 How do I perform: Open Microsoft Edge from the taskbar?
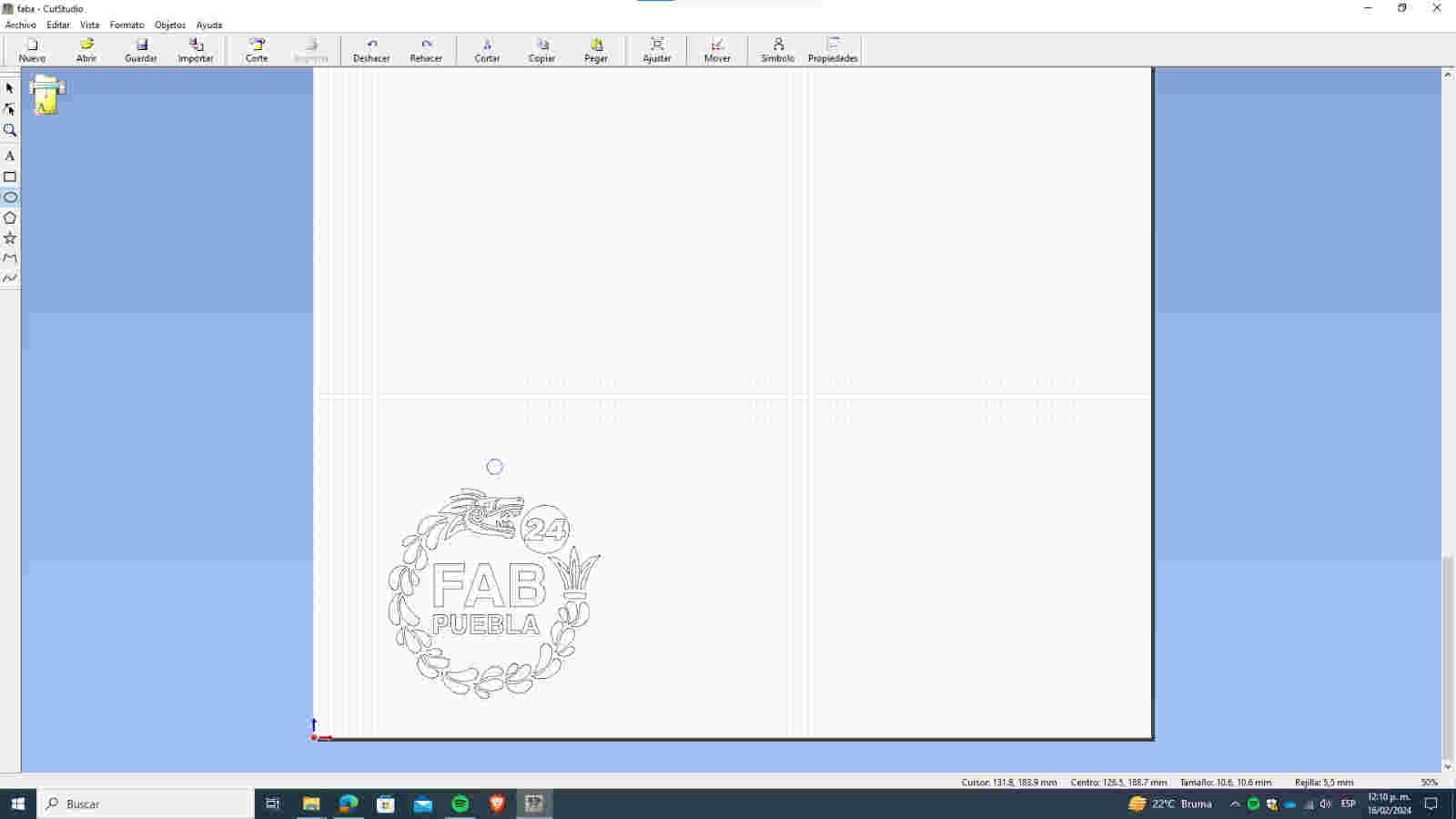click(349, 804)
